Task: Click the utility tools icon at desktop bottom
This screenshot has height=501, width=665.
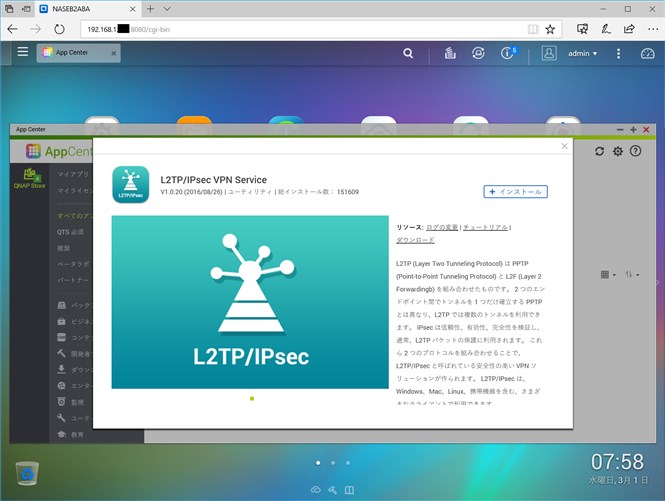Action: pyautogui.click(x=332, y=490)
